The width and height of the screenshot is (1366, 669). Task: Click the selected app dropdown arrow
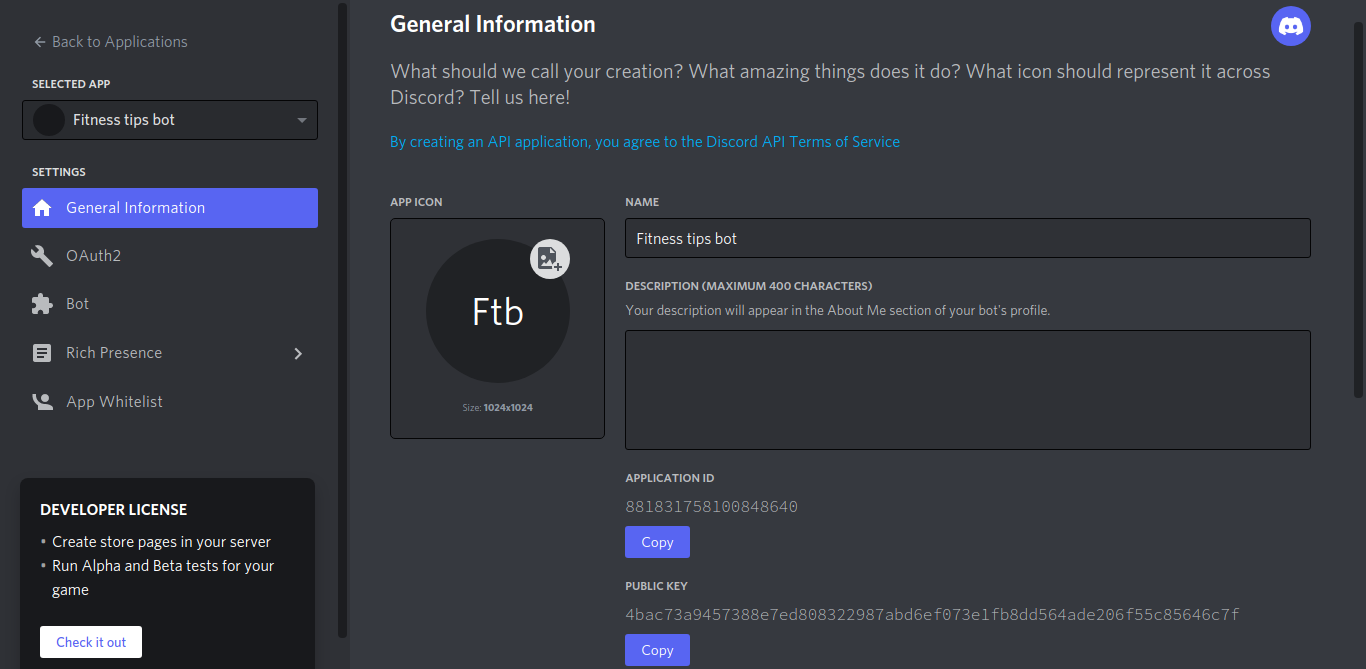(302, 121)
